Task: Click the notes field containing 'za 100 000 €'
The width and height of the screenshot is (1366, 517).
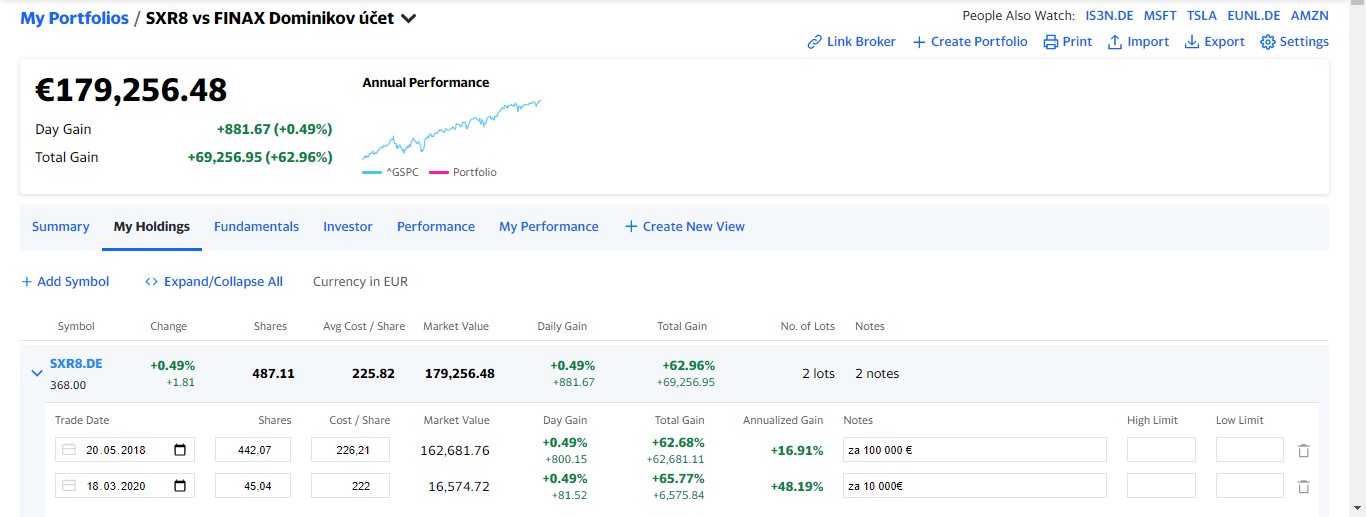Action: coord(975,450)
